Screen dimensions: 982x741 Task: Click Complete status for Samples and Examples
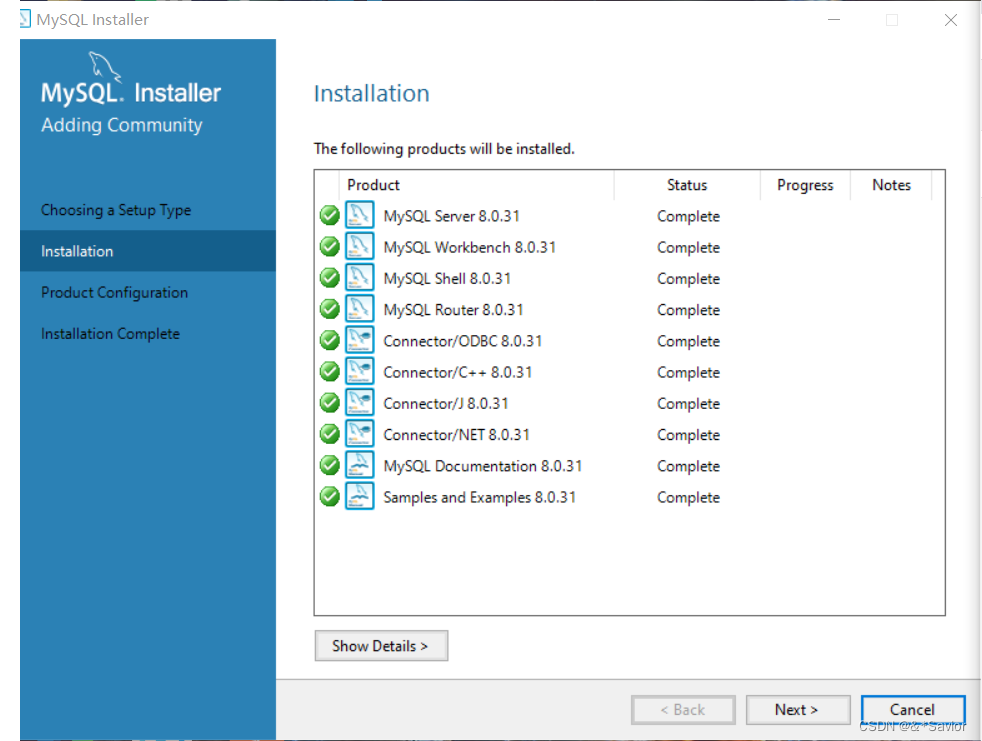point(688,498)
